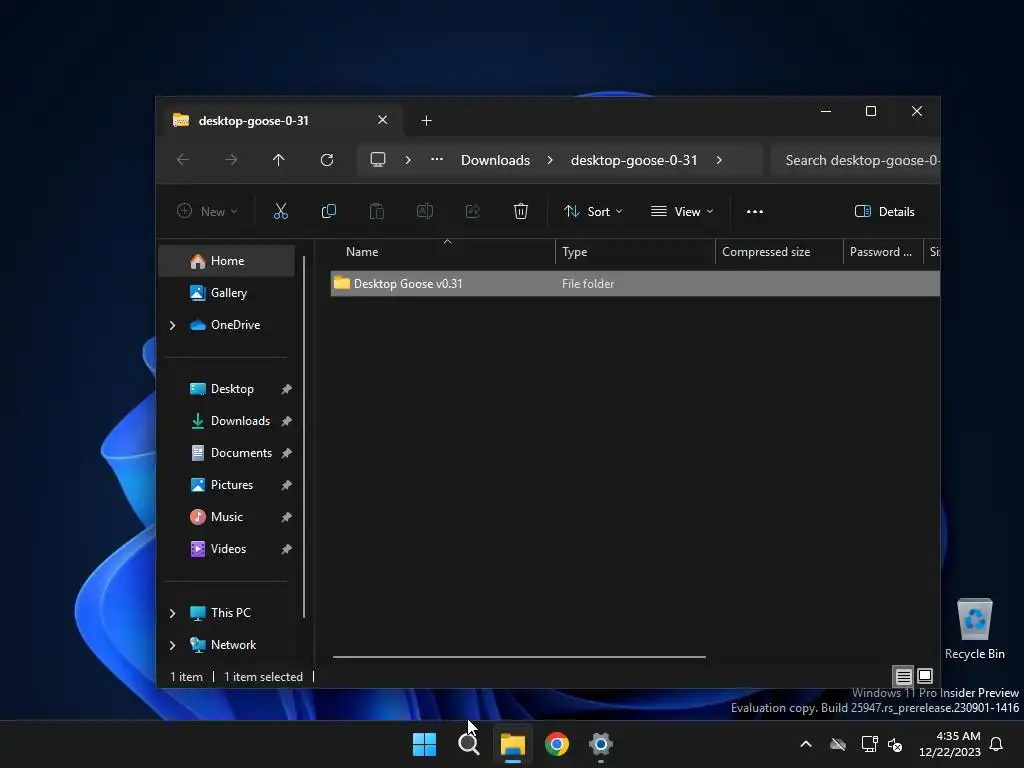Sort by the Type column header
Screen dimensions: 1024x768
635,252
